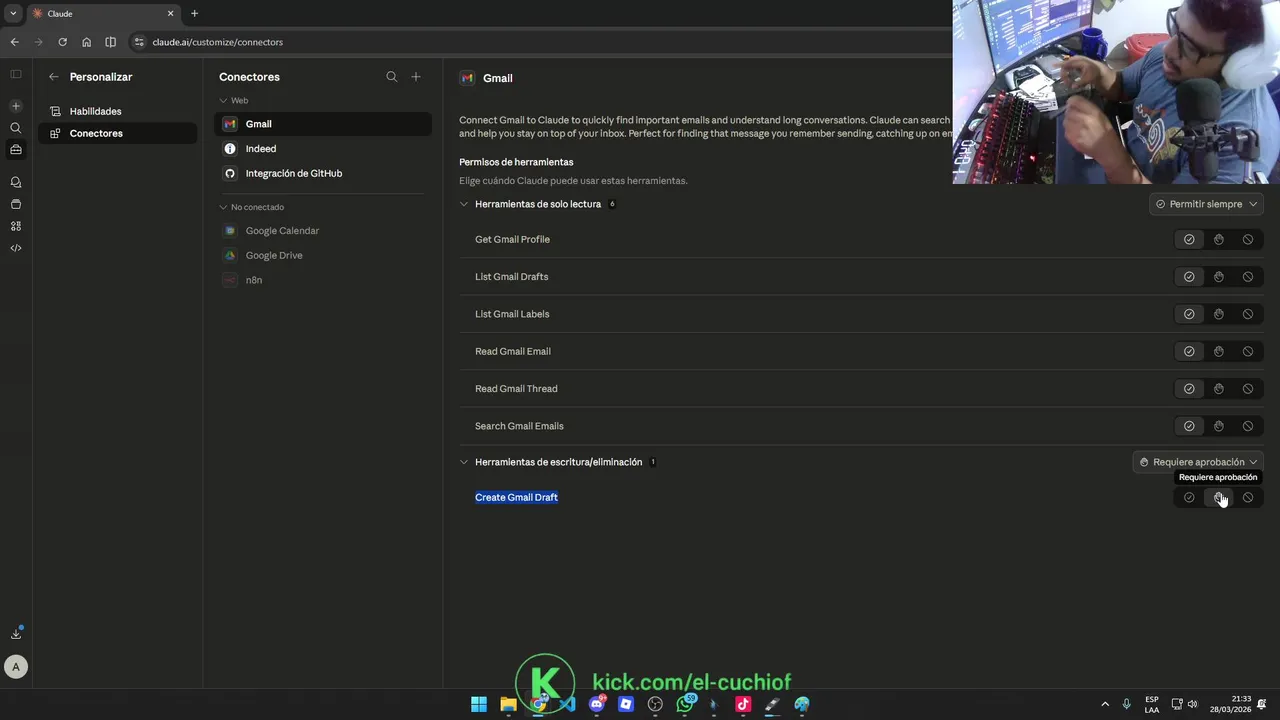Open Conectores in Personalizar menu
Image resolution: width=1280 pixels, height=720 pixels.
coord(117,133)
